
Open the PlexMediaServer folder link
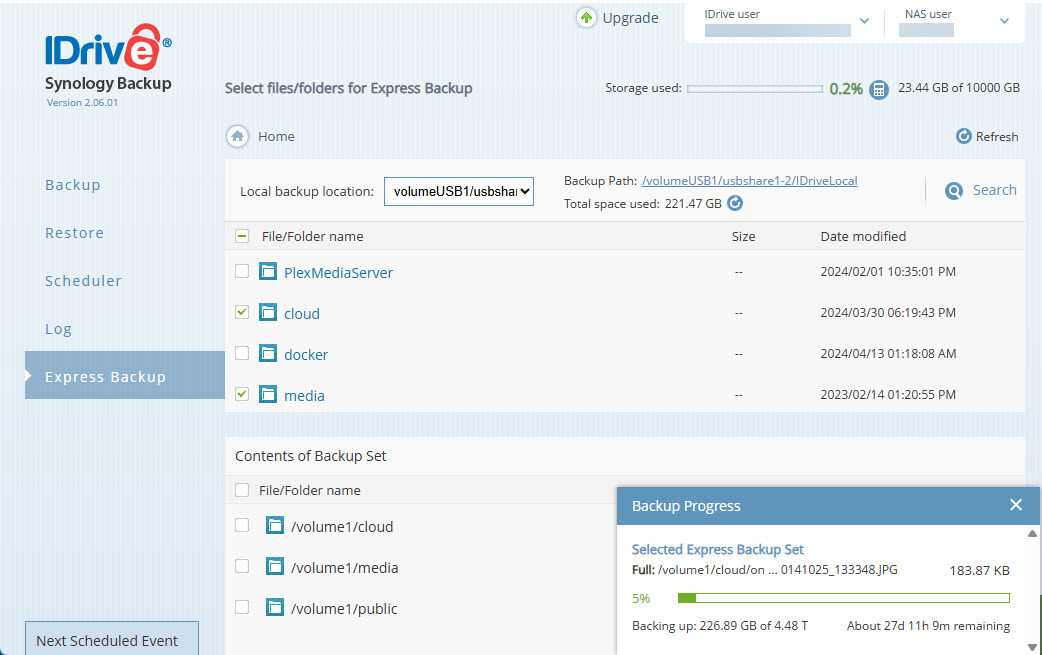pyautogui.click(x=338, y=272)
